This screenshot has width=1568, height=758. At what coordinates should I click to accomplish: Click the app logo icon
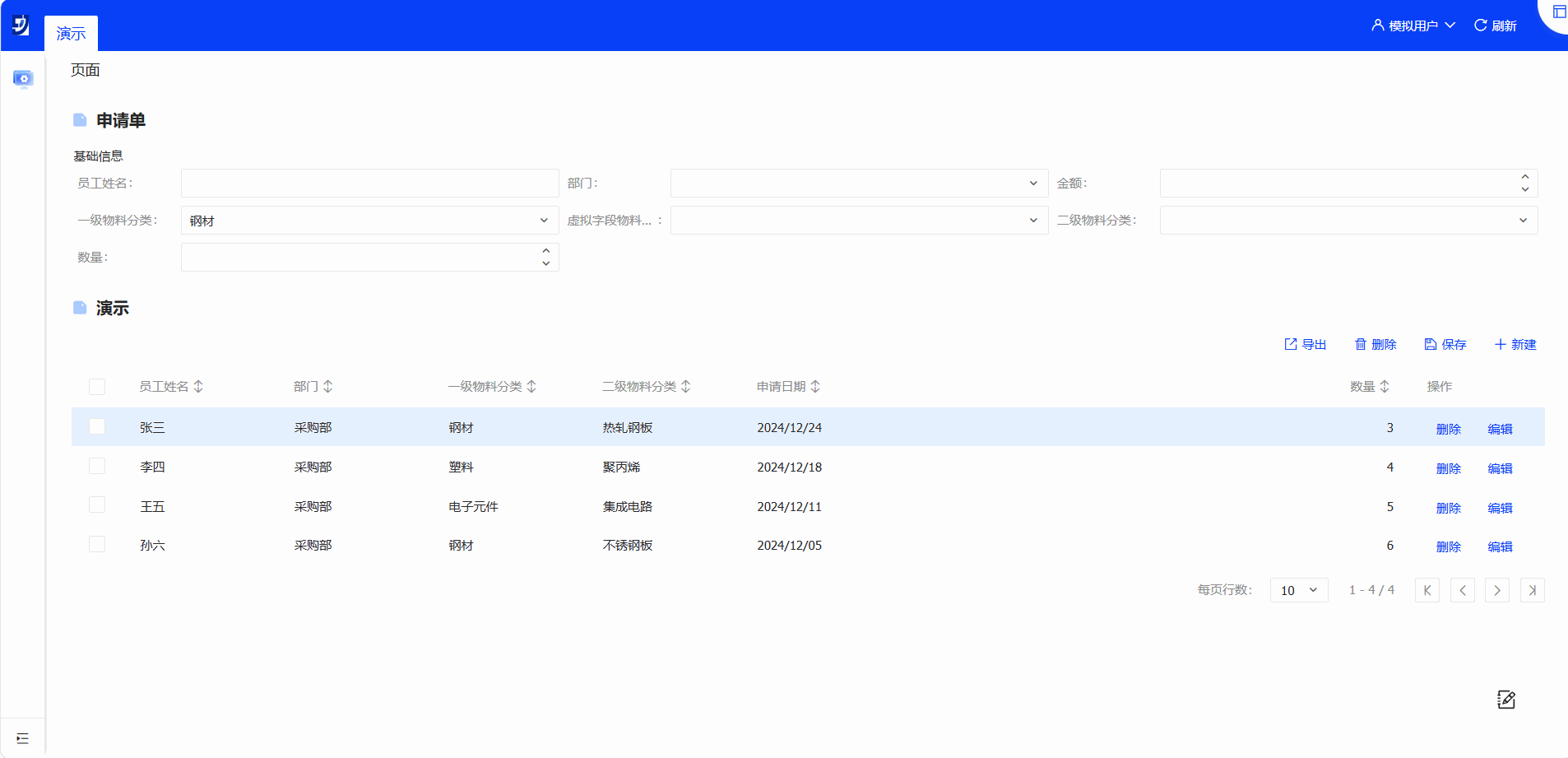21,26
